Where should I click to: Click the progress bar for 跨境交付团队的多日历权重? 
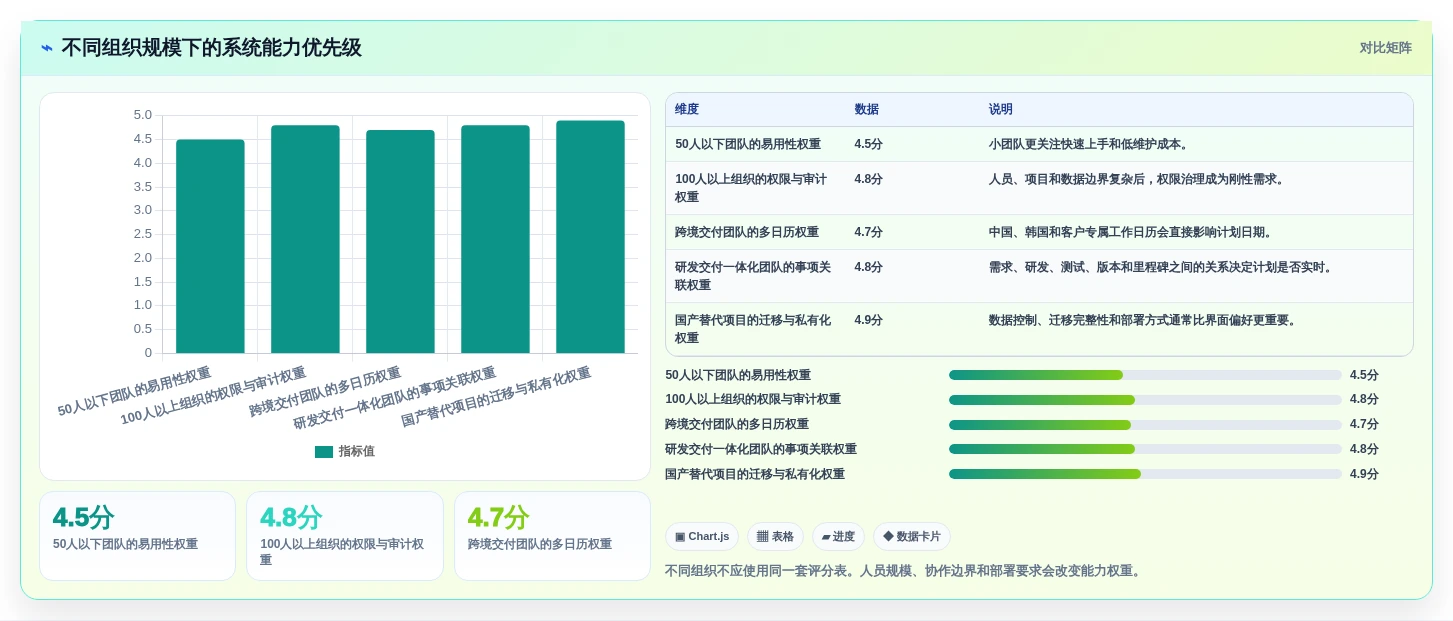1145,425
